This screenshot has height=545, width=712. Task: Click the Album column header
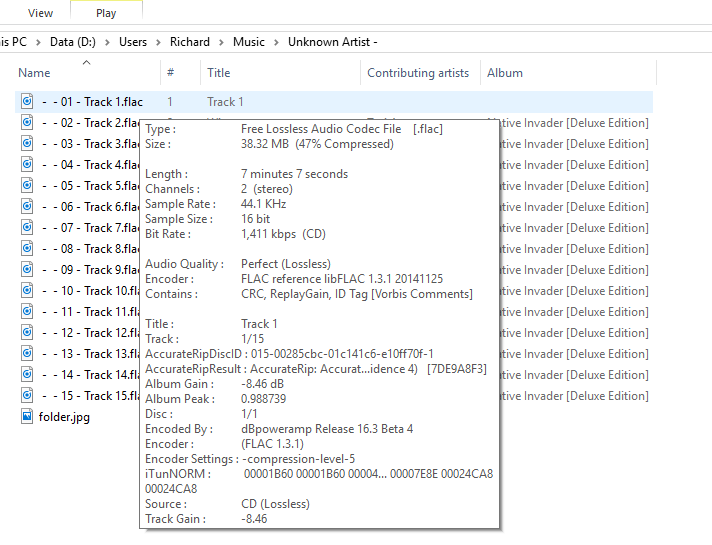click(505, 73)
